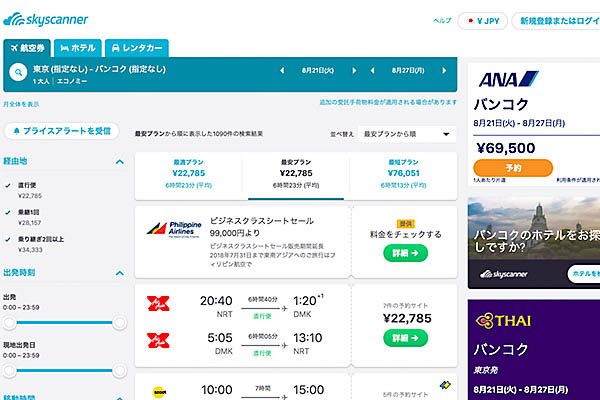
Task: Click ビジネスクラスシートセール headline
Action: point(262,221)
